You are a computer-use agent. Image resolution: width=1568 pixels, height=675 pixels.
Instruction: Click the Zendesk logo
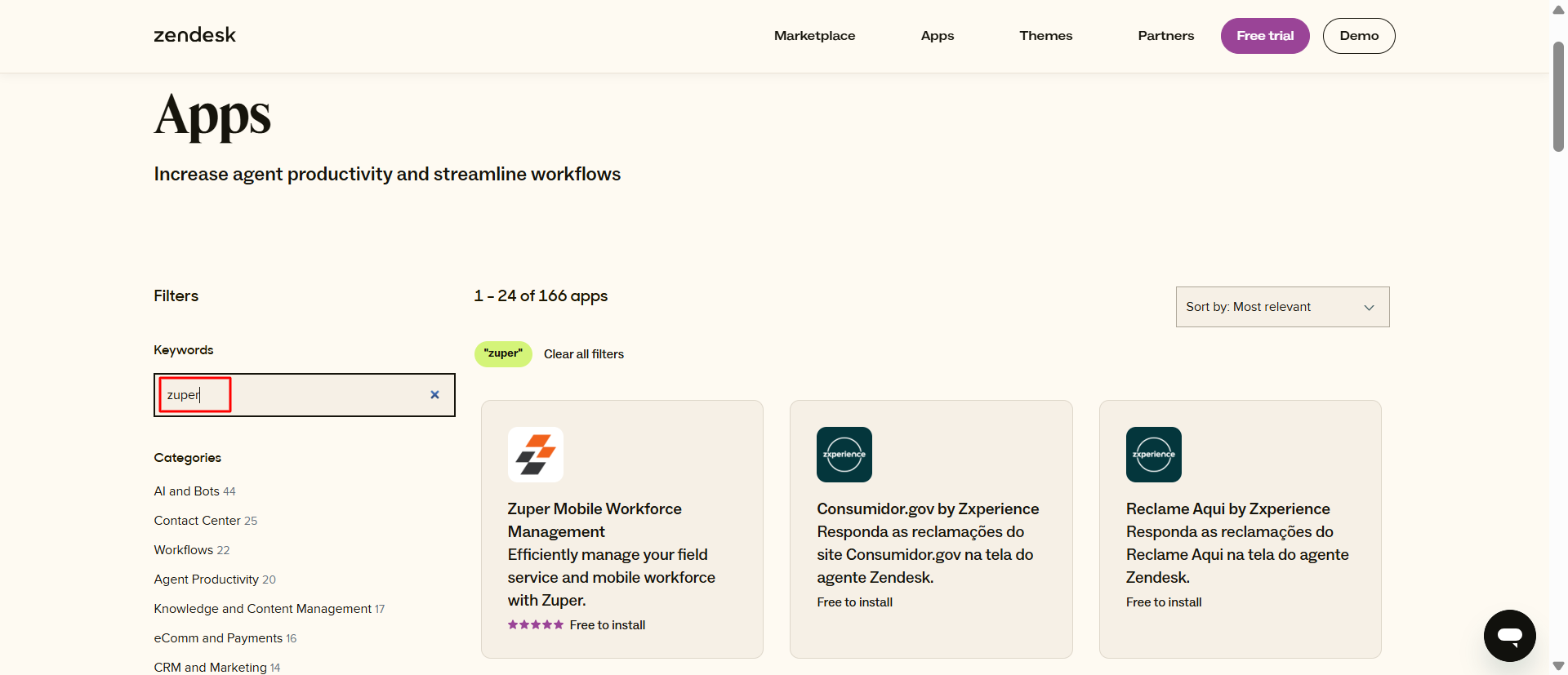coord(194,35)
